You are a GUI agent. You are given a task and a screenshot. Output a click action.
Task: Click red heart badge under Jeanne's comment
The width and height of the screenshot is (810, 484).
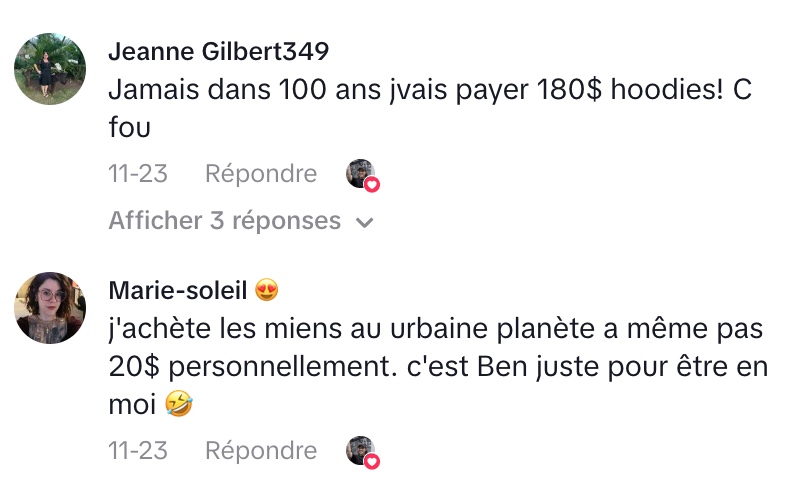click(x=372, y=184)
